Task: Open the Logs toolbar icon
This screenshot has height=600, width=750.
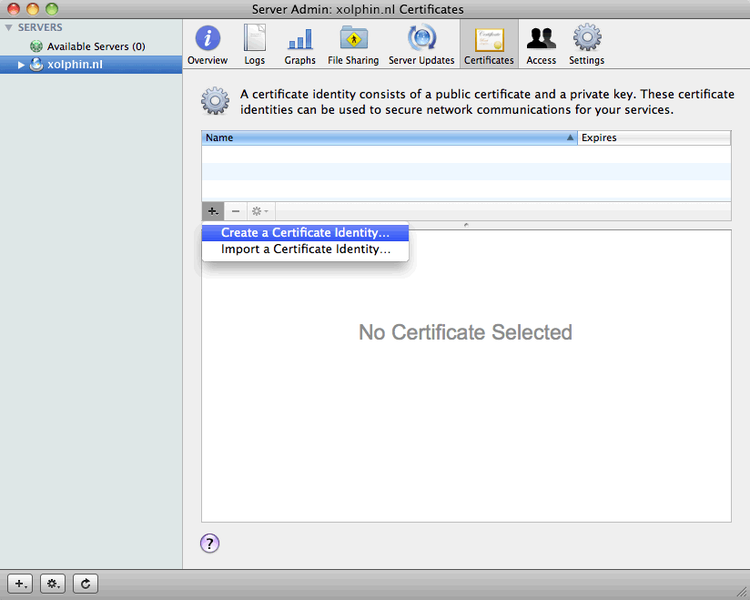Action: coord(254,45)
